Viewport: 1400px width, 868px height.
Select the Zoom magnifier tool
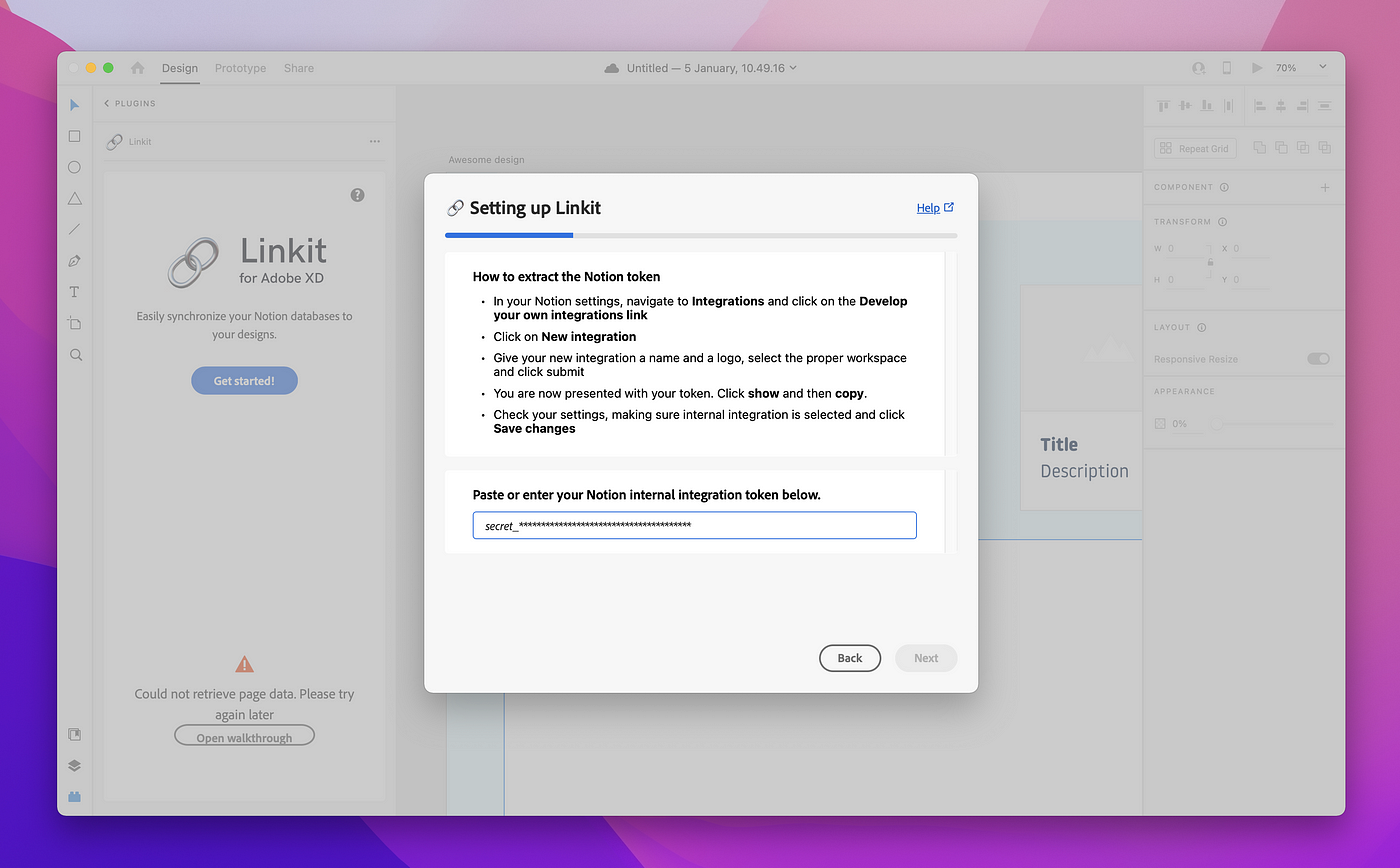click(75, 355)
